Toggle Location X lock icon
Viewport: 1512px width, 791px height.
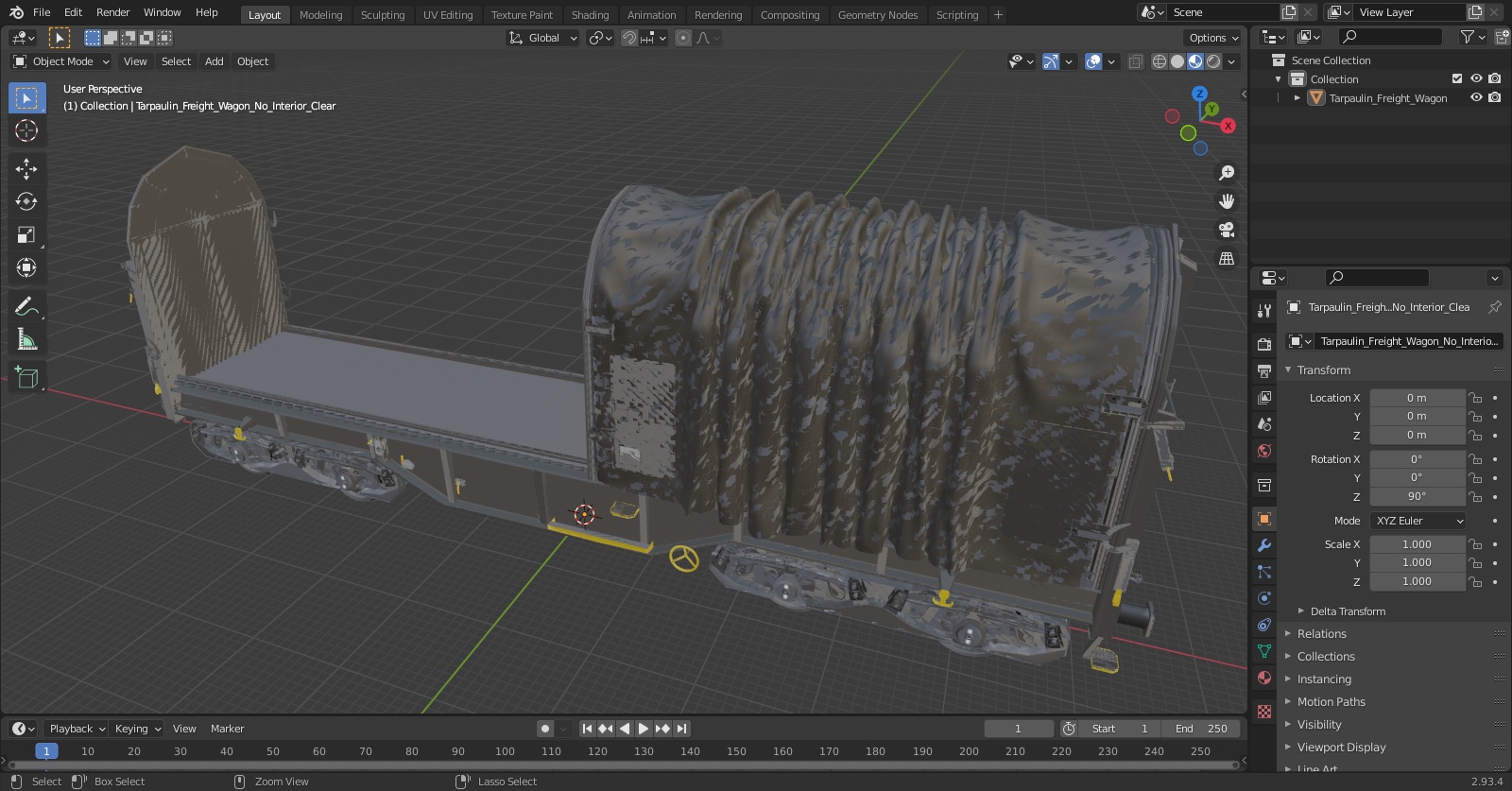[x=1475, y=398]
